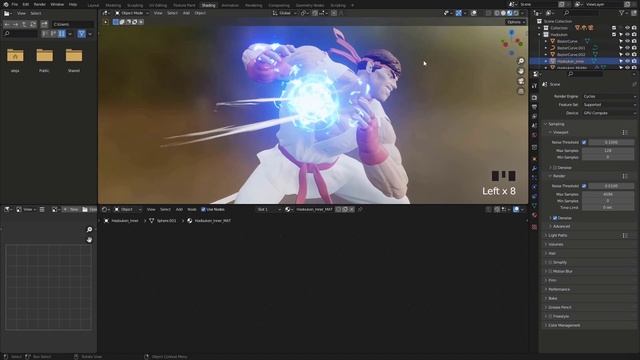Toggle Viewport Noise Threshold checkbox
The width and height of the screenshot is (640, 360).
584,142
